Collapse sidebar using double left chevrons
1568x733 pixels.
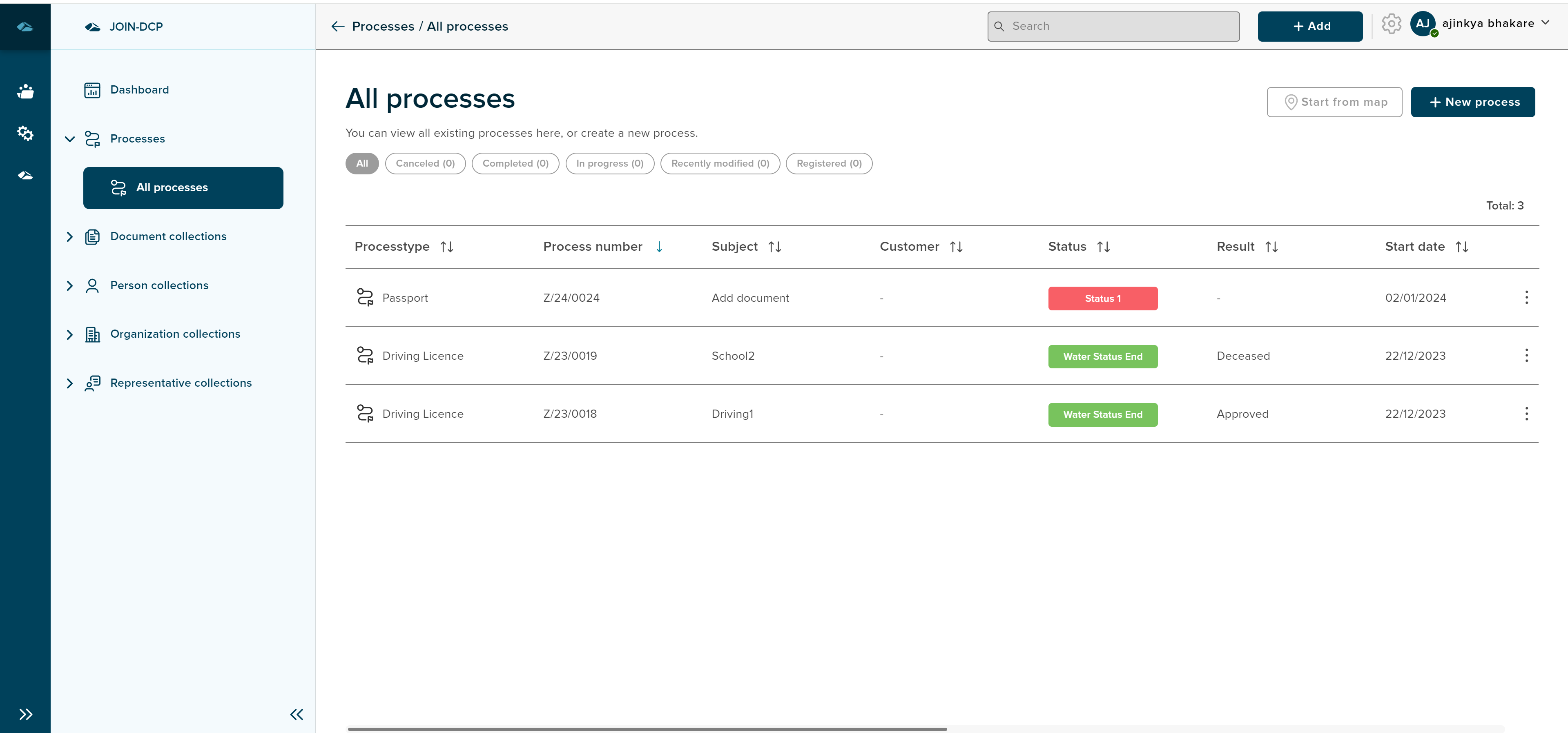pos(297,714)
